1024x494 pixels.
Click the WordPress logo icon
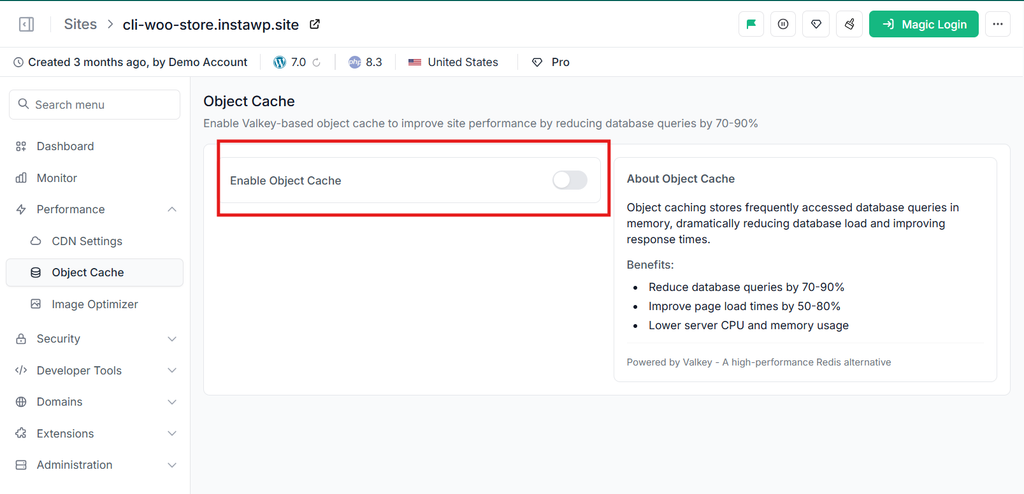[x=280, y=63]
